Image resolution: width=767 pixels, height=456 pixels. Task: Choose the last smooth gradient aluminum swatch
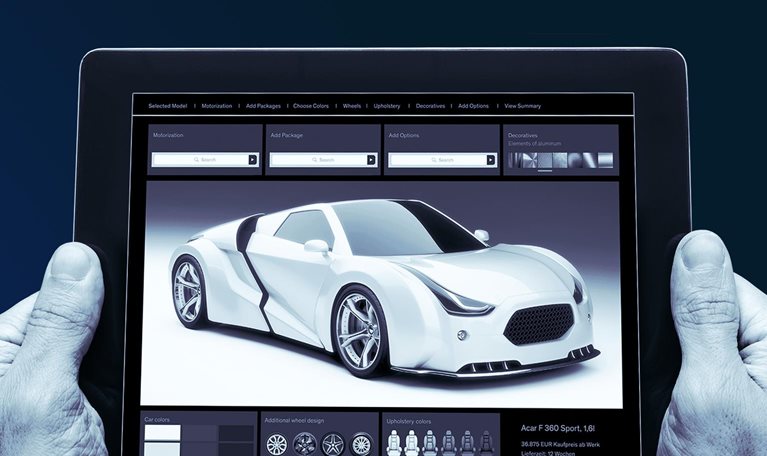606,160
